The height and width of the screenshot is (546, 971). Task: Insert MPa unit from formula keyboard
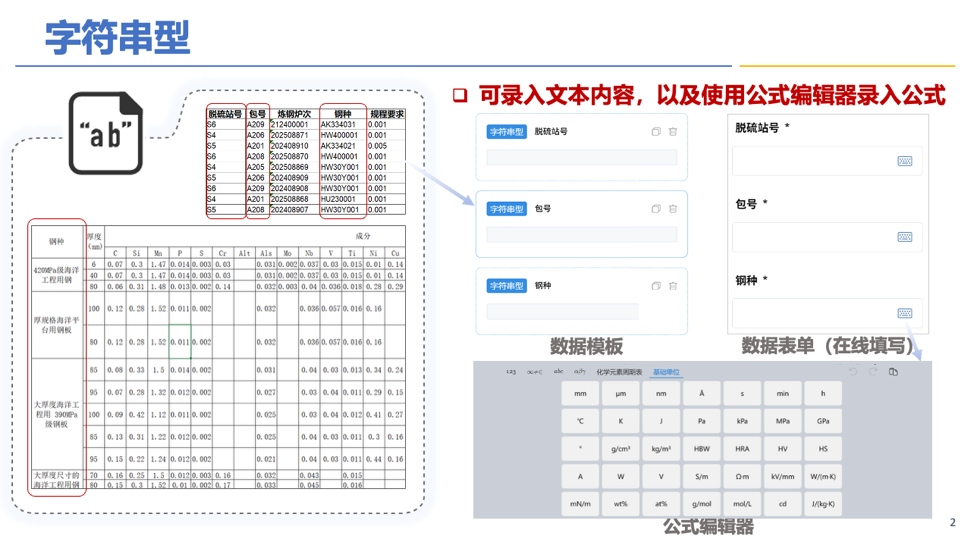click(x=782, y=422)
